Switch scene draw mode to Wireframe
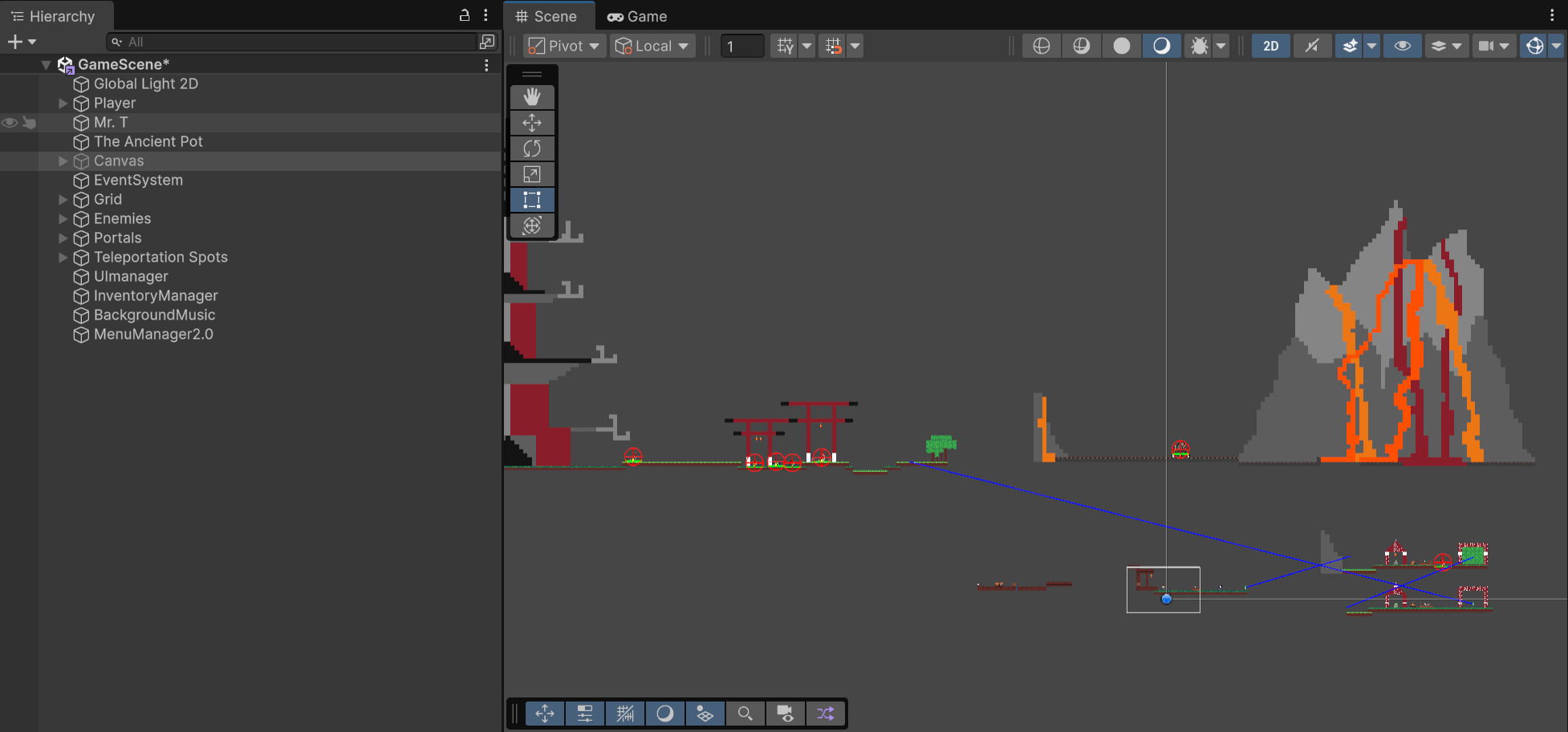 click(x=1042, y=46)
